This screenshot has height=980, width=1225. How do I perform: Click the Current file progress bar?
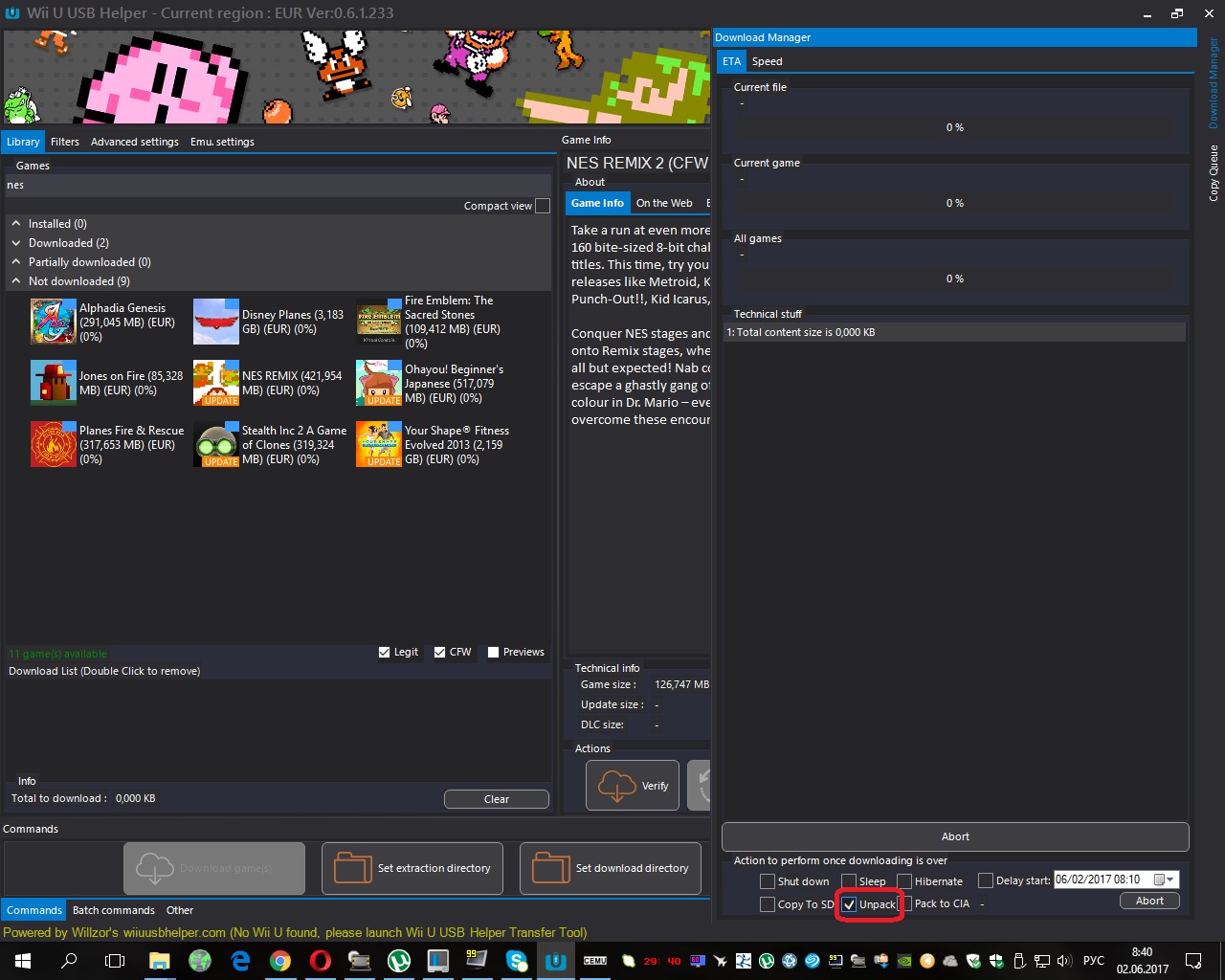tap(955, 127)
